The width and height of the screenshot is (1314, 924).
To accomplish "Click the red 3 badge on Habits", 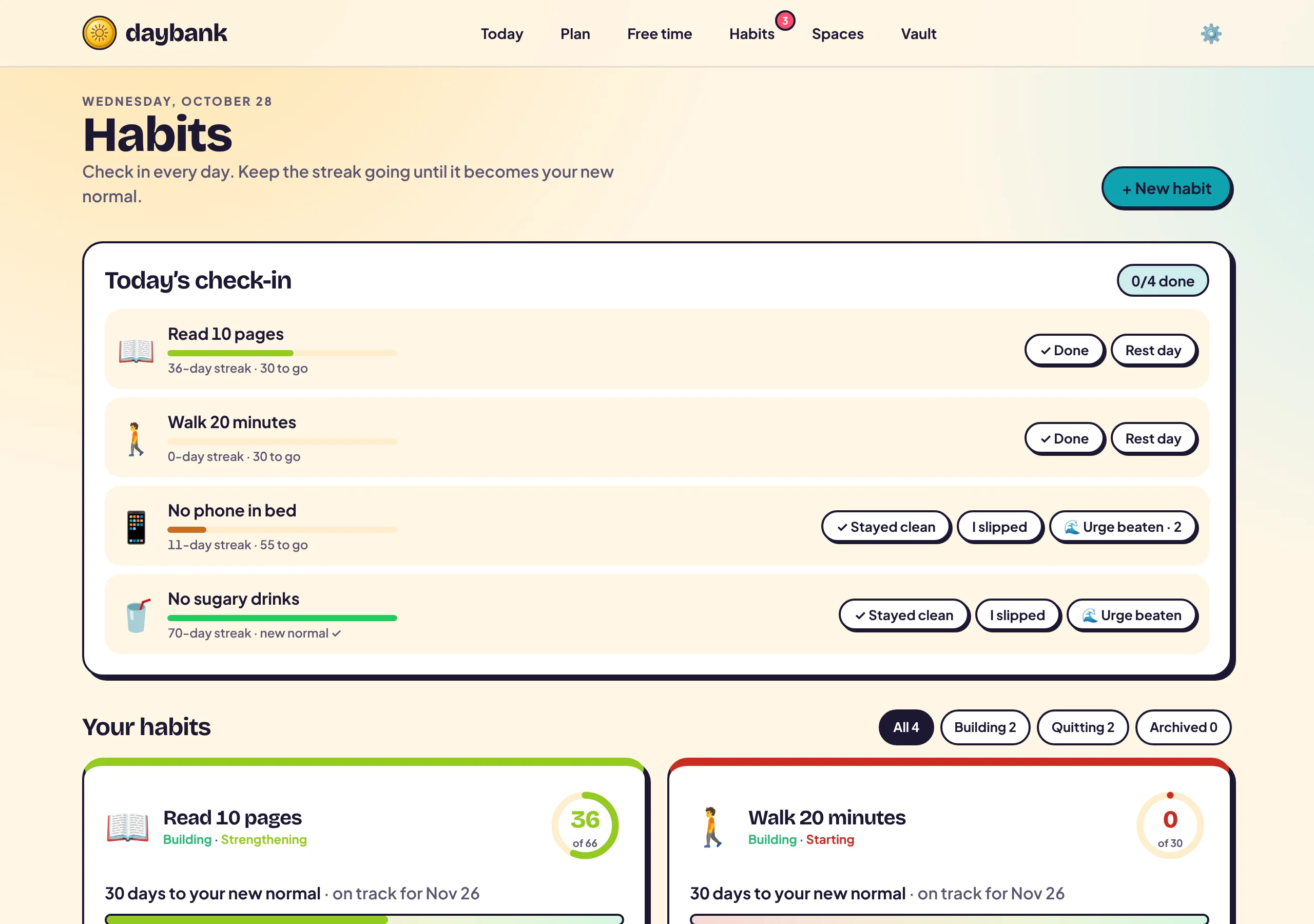I will pos(785,21).
